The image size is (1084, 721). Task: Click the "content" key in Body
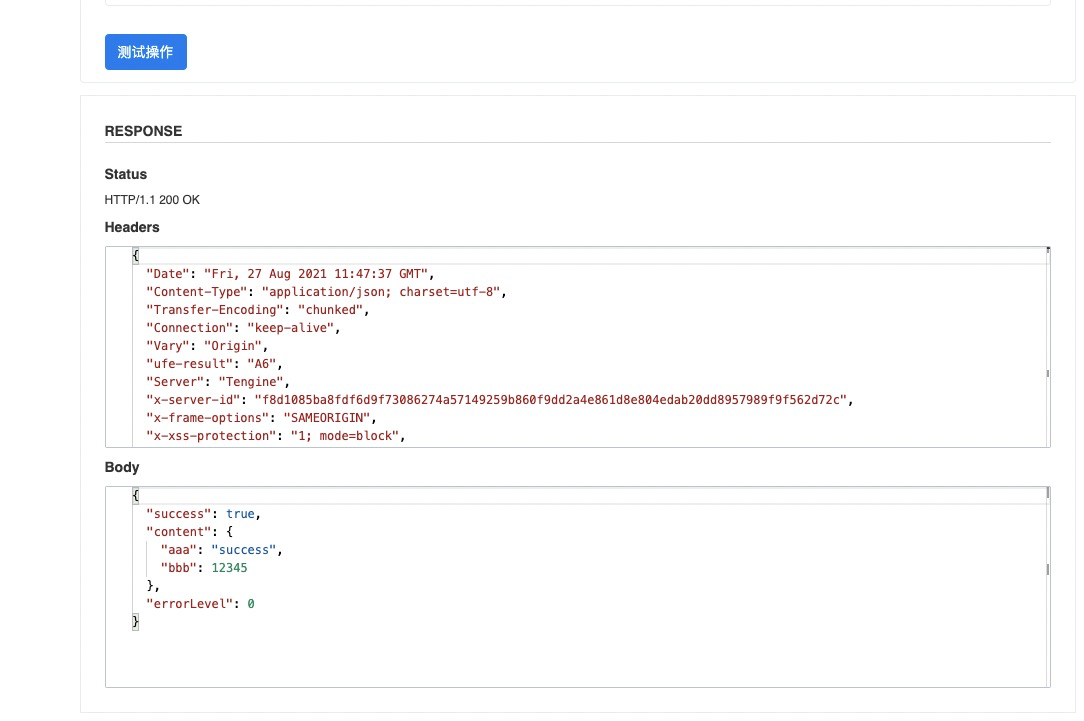coord(178,532)
